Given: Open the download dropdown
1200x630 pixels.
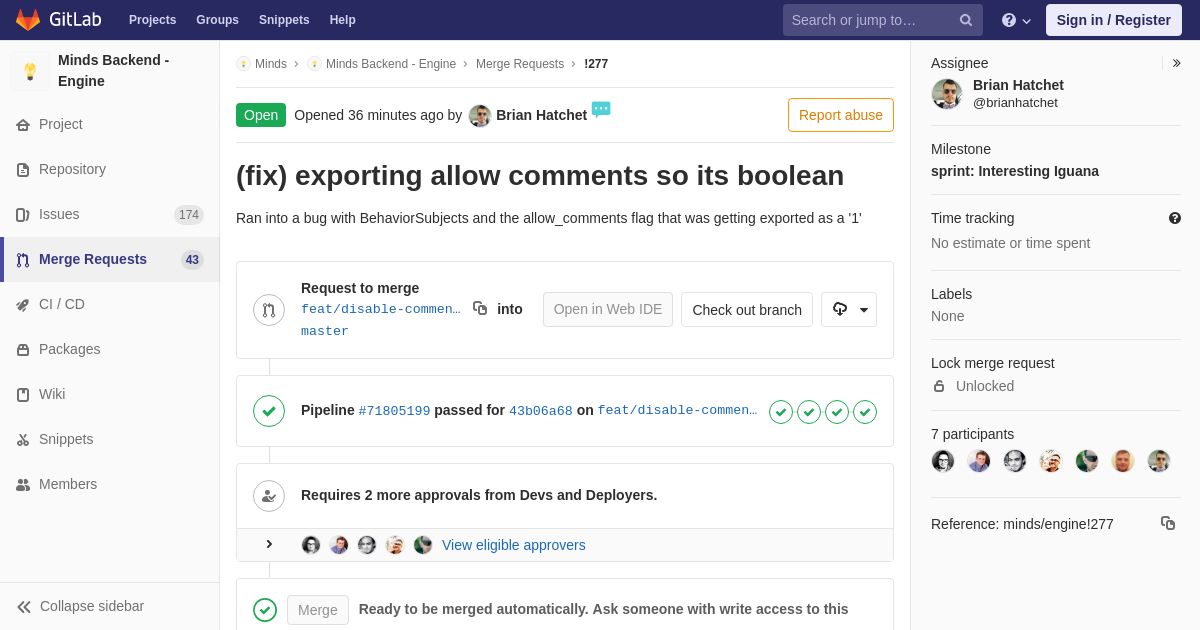Looking at the screenshot, I should click(x=849, y=310).
